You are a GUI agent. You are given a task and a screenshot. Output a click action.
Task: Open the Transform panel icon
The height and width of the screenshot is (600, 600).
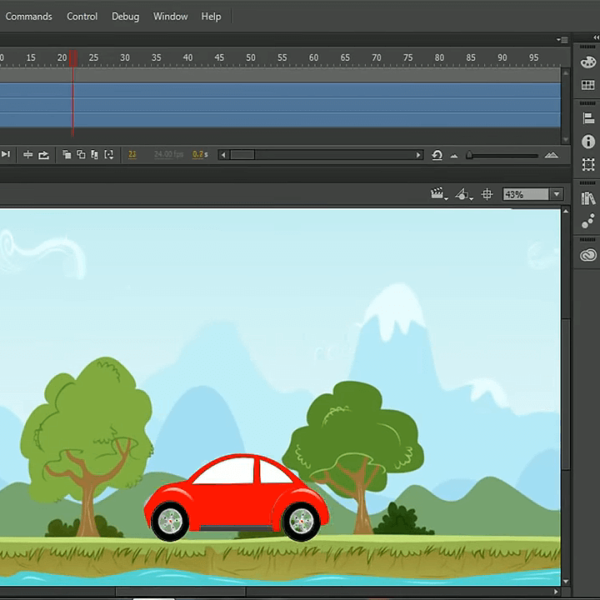pos(588,165)
